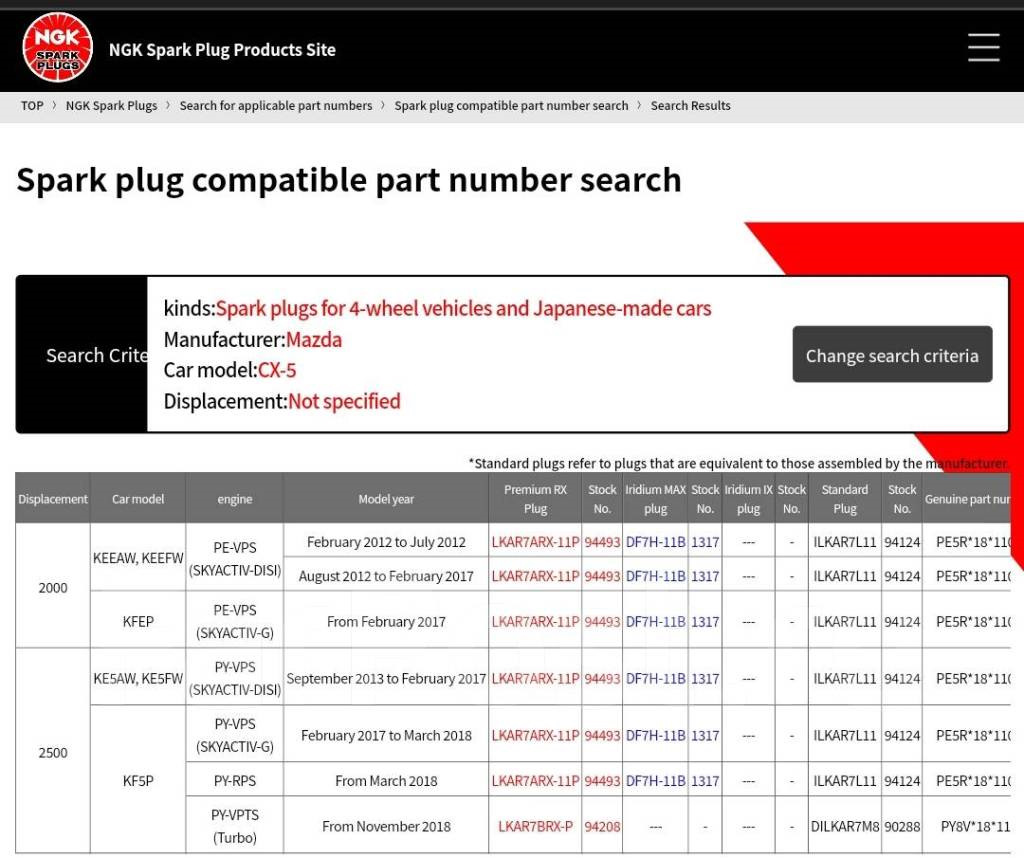Open the hamburger menu
This screenshot has height=858, width=1024.
(984, 48)
